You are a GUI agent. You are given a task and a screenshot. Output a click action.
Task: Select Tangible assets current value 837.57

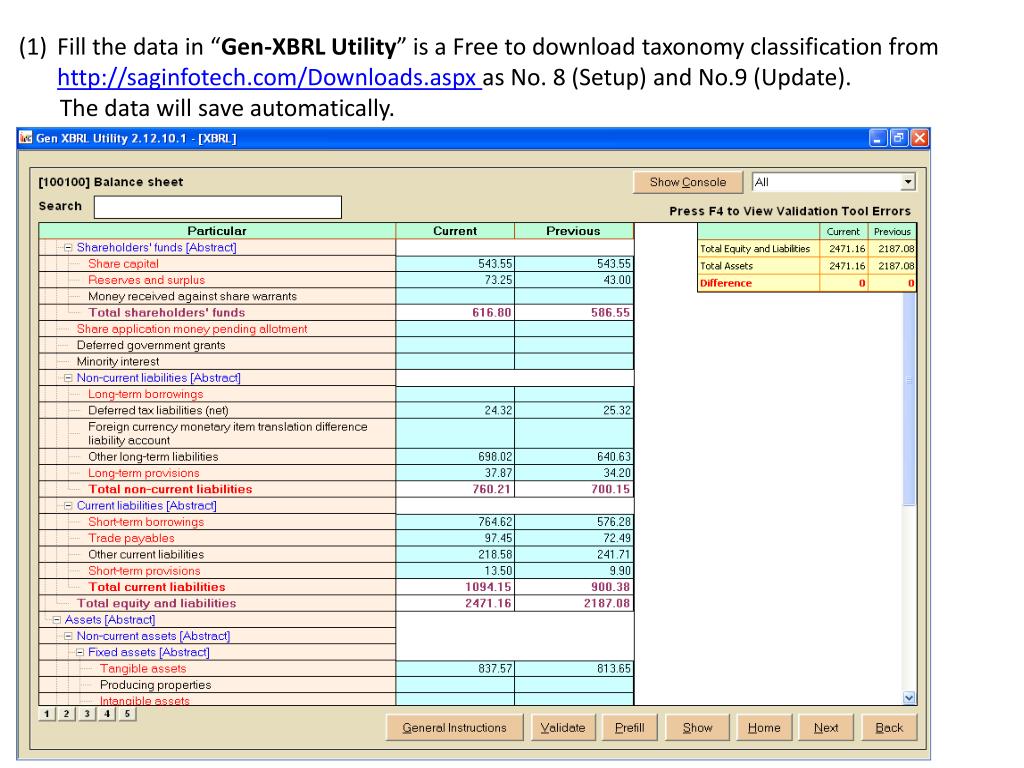tap(455, 669)
